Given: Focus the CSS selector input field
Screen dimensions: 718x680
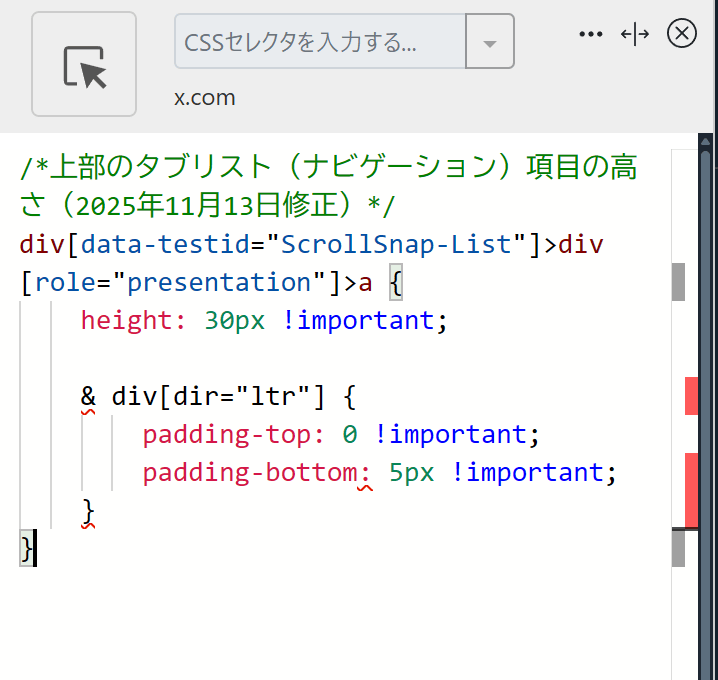Looking at the screenshot, I should [x=320, y=42].
